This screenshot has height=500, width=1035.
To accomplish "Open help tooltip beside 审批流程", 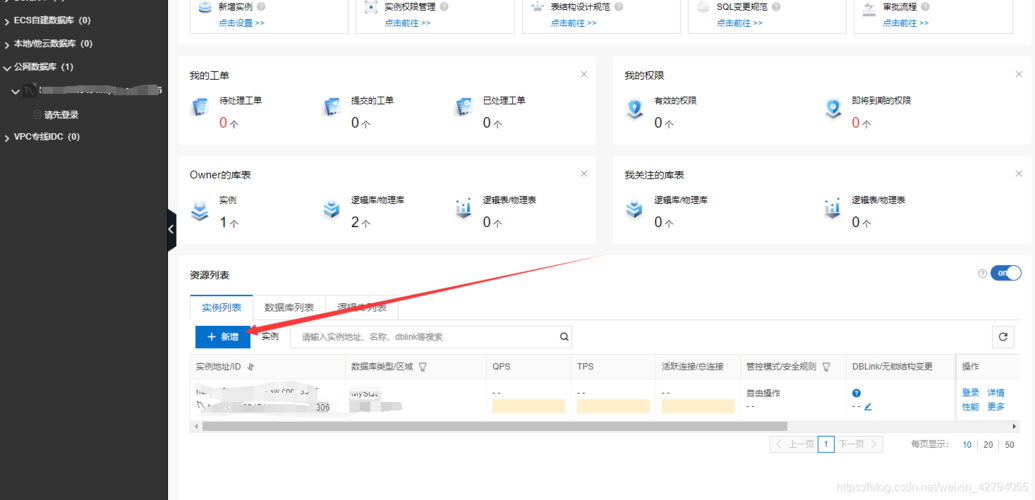I will pyautogui.click(x=925, y=7).
